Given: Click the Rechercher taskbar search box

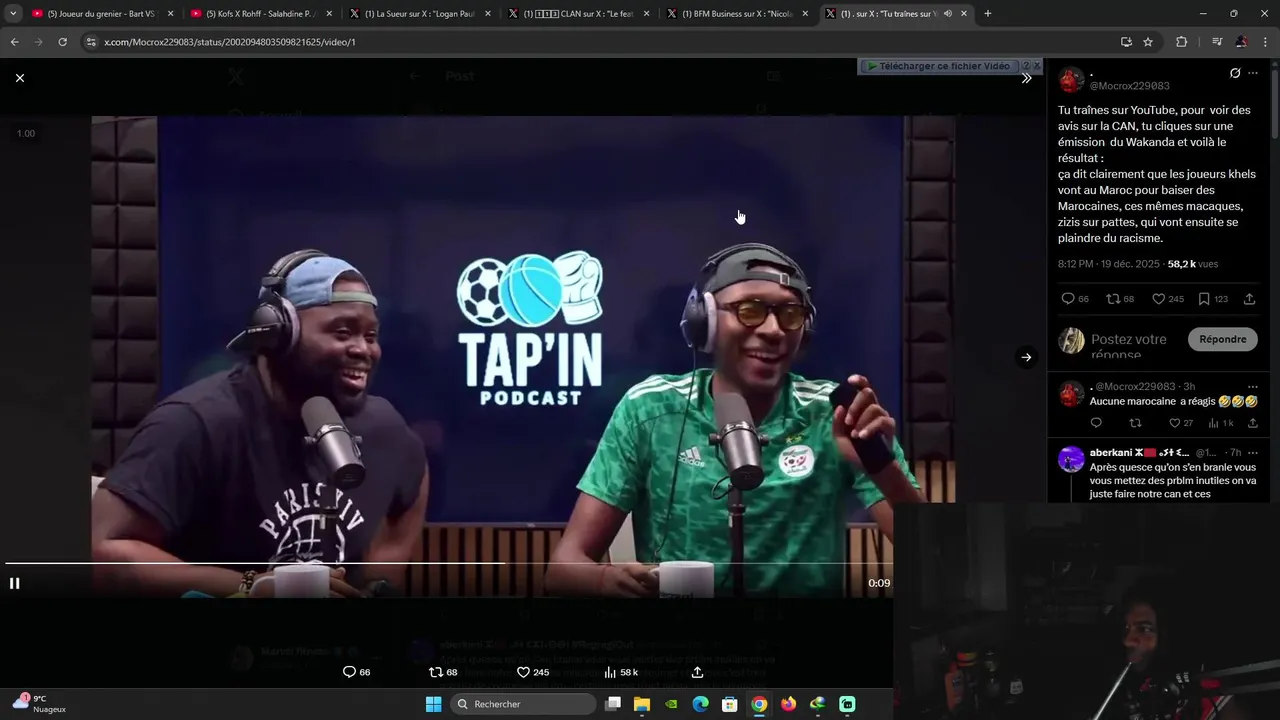Looking at the screenshot, I should click(523, 704).
